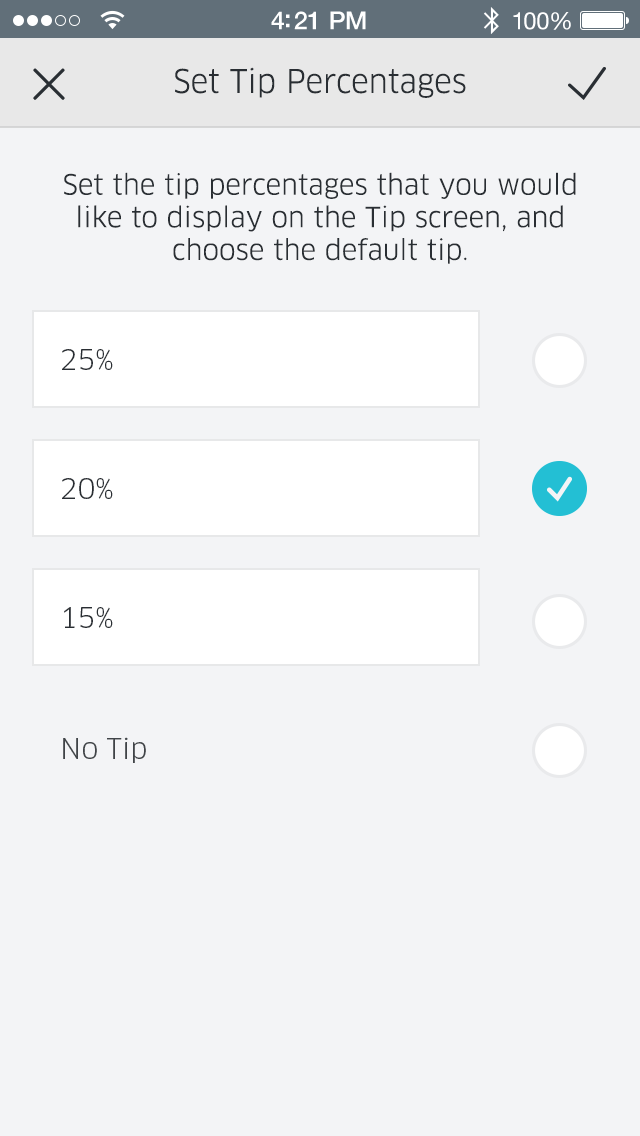Tap the X cancel icon
640x1136 pixels.
tap(49, 84)
